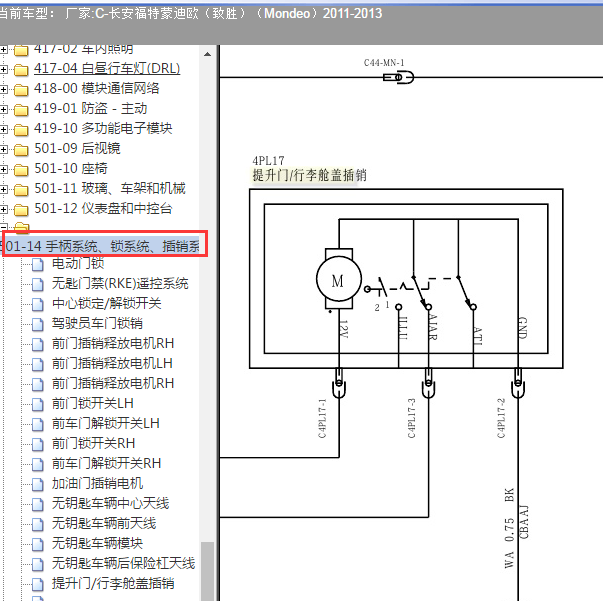Open 前门锁开关RH diagram
Viewport: 603px width, 601px height.
(93, 444)
